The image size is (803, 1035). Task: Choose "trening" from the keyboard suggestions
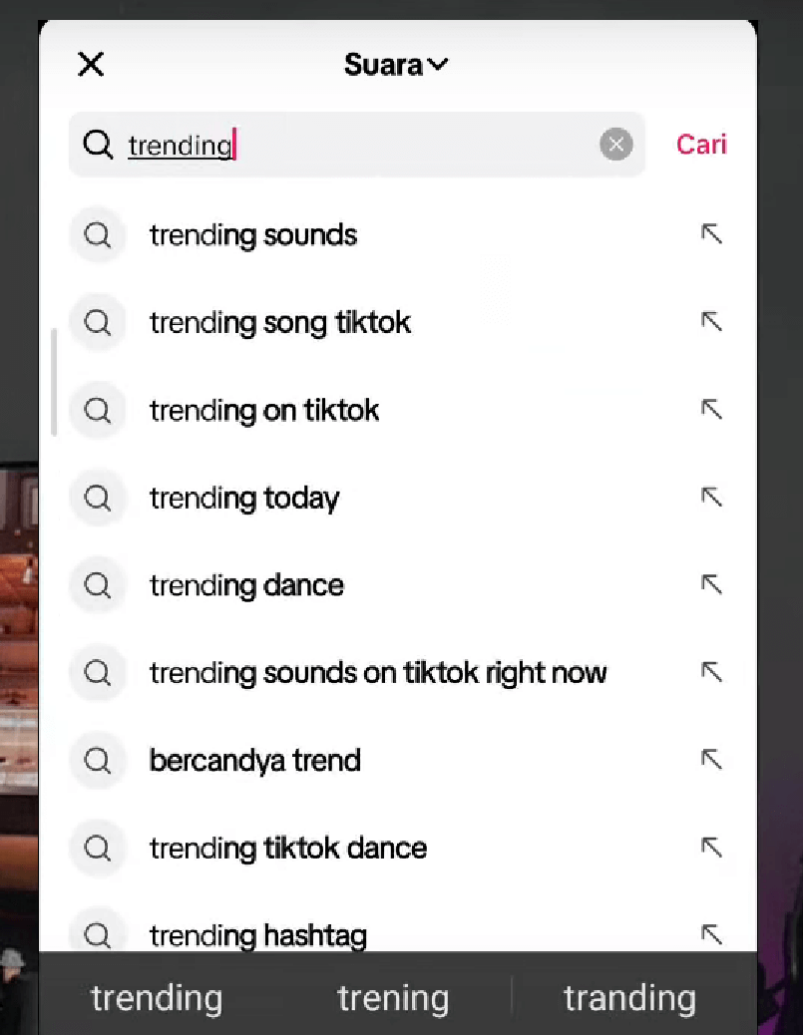coord(393,996)
